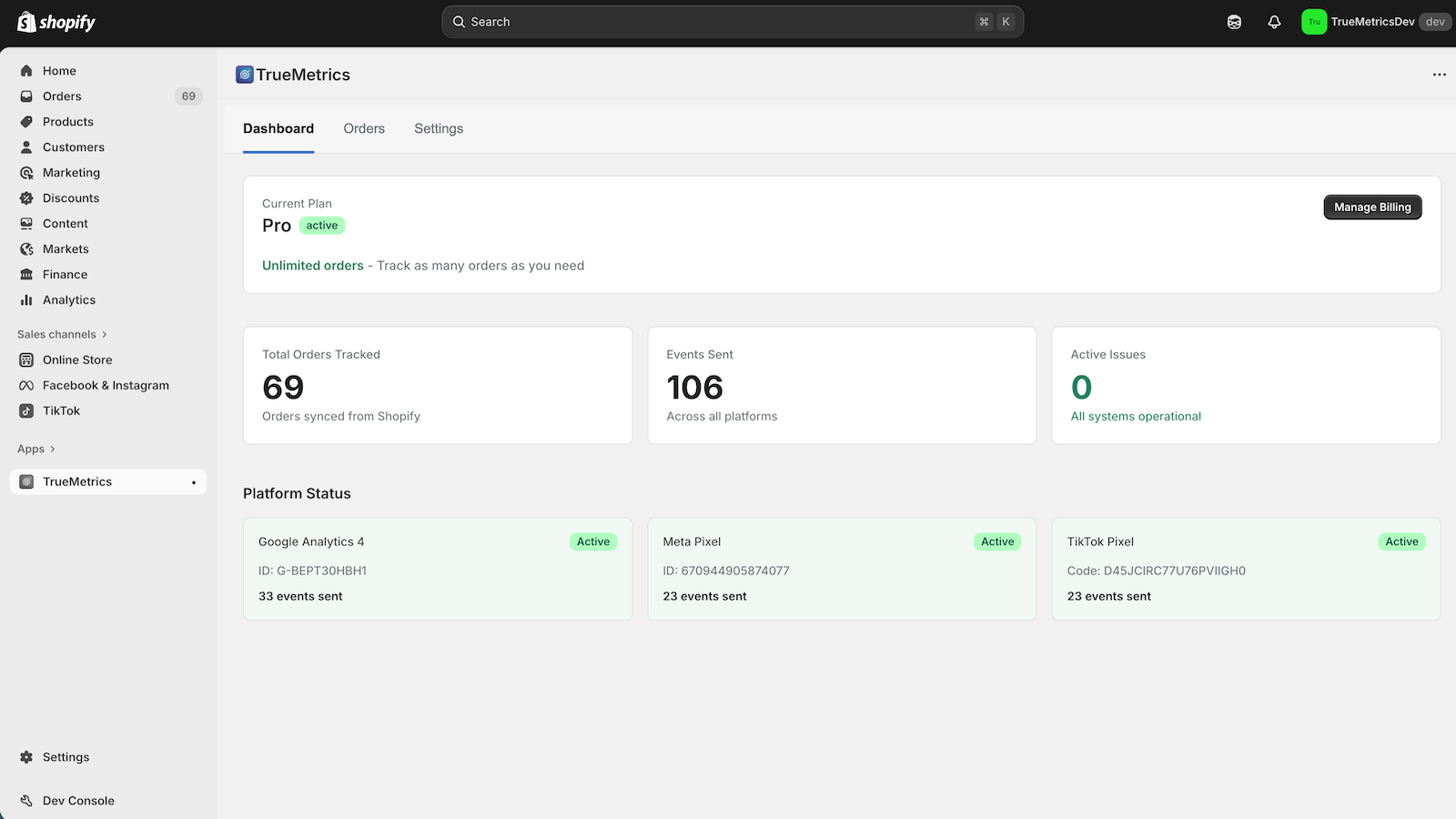Open the three-dot options menu for TrueMetrics
The width and height of the screenshot is (1456, 819).
click(x=1438, y=75)
